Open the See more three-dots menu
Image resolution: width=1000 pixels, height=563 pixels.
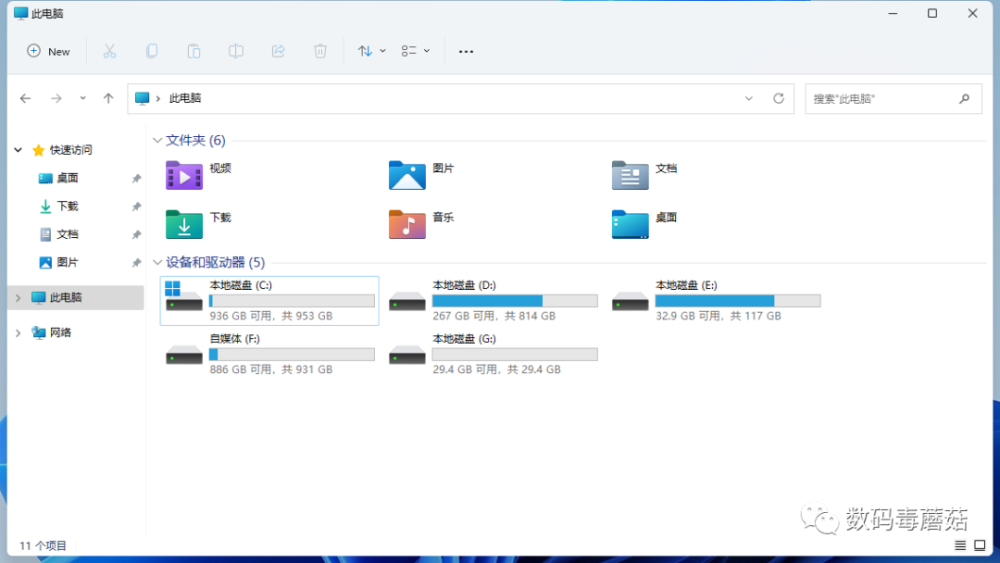coord(466,51)
